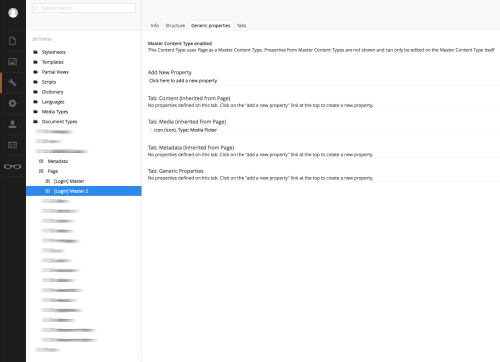500x362 pixels.
Task: Open the Users section person icon
Action: coord(12,124)
